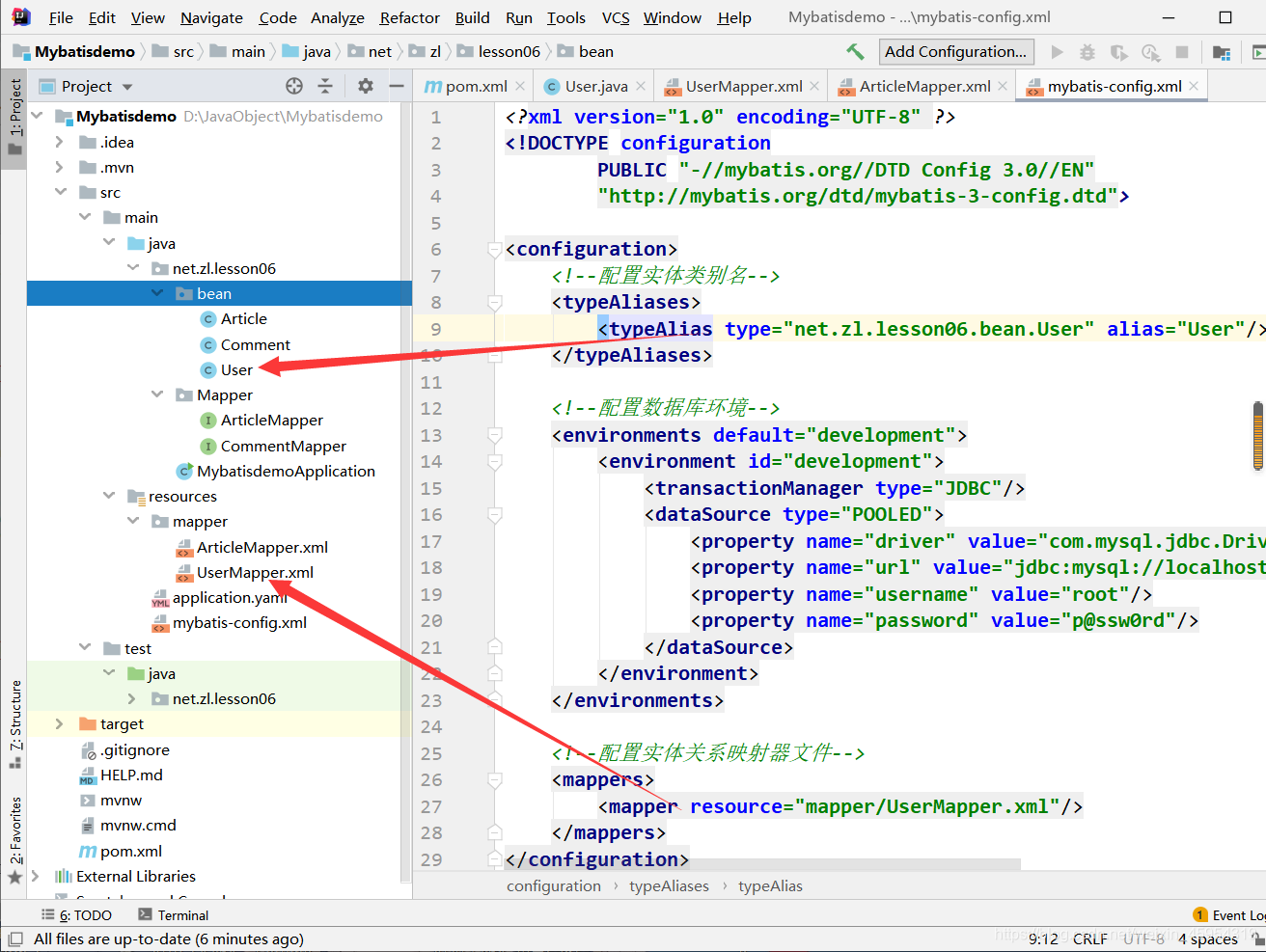This screenshot has width=1266, height=952.
Task: Click Mybatisdemo breadcrumb in navigation bar
Action: pyautogui.click(x=85, y=51)
